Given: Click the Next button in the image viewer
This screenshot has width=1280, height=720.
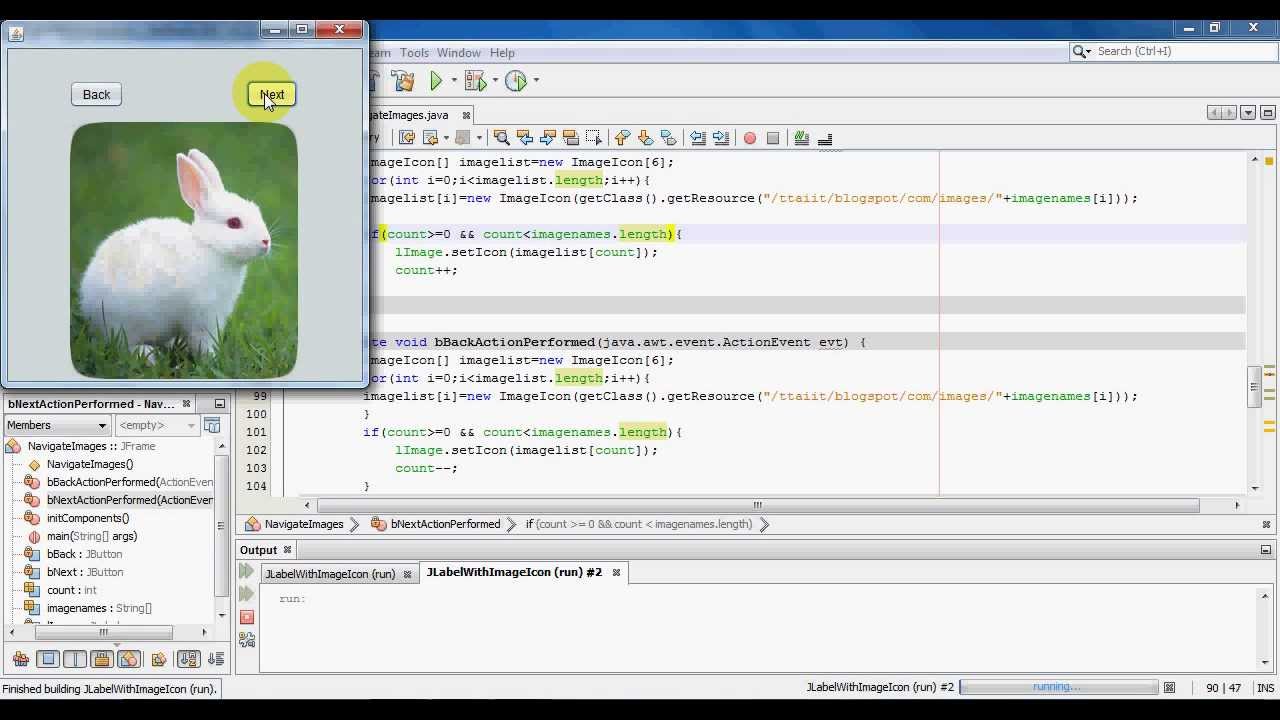Looking at the screenshot, I should click(272, 94).
